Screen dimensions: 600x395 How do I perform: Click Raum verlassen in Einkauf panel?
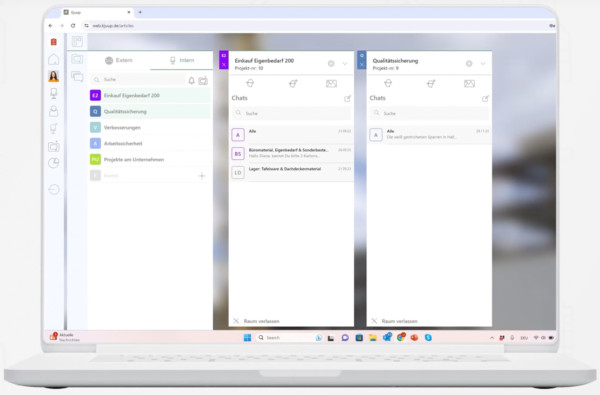256,321
